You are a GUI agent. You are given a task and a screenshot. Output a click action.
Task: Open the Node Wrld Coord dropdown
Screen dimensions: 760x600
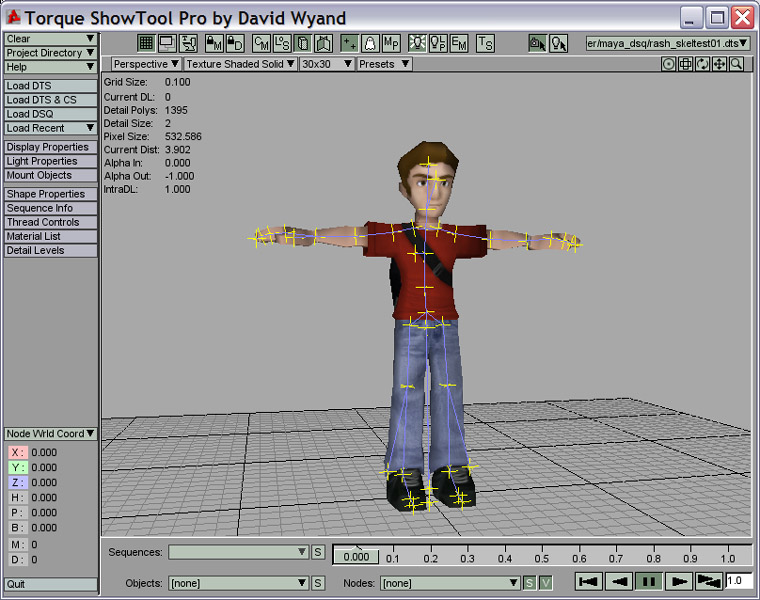(50, 434)
